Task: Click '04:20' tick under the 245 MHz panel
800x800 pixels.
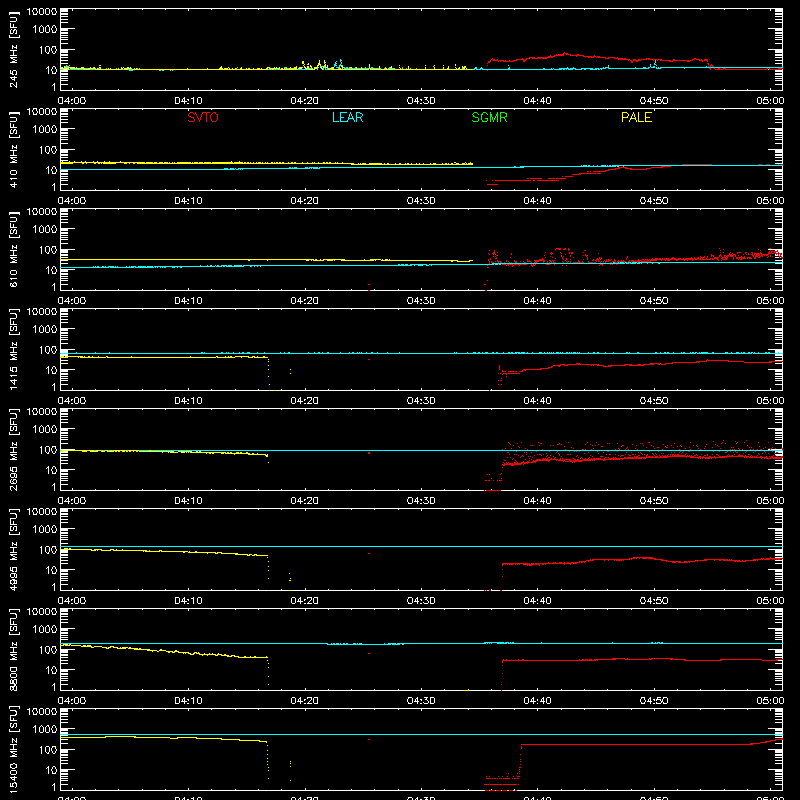Action: 305,101
